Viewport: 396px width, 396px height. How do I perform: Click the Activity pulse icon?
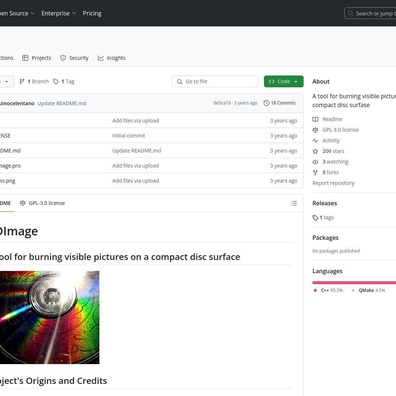(315, 140)
